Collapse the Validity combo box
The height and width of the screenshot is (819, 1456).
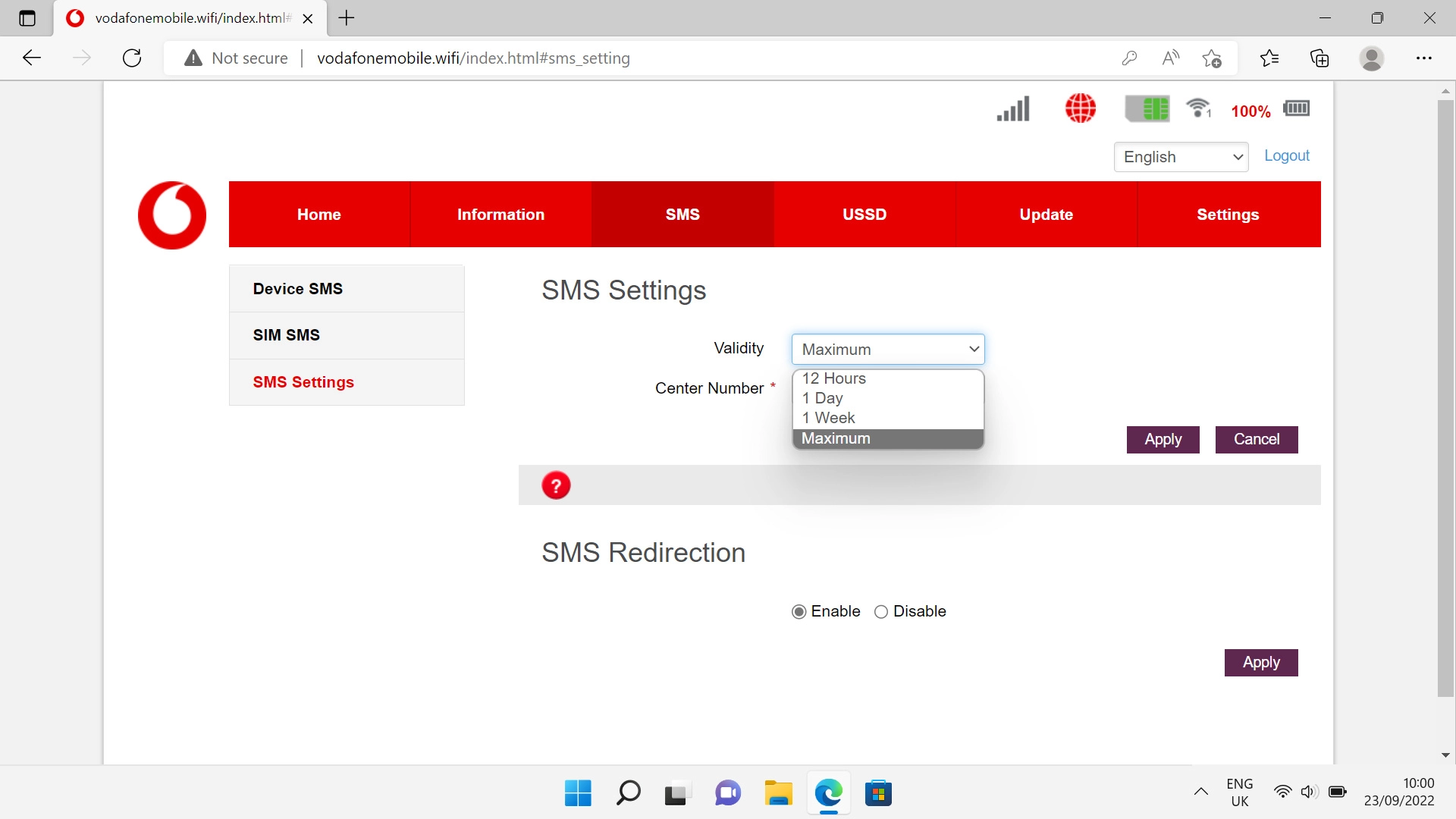click(887, 350)
